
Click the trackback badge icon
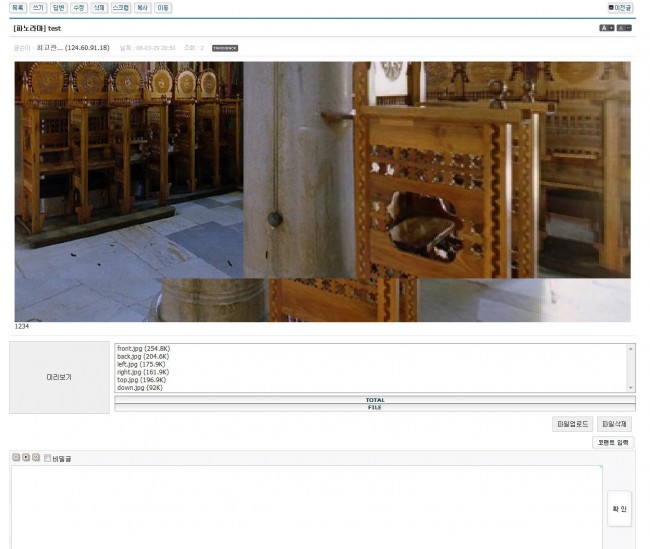pos(225,47)
